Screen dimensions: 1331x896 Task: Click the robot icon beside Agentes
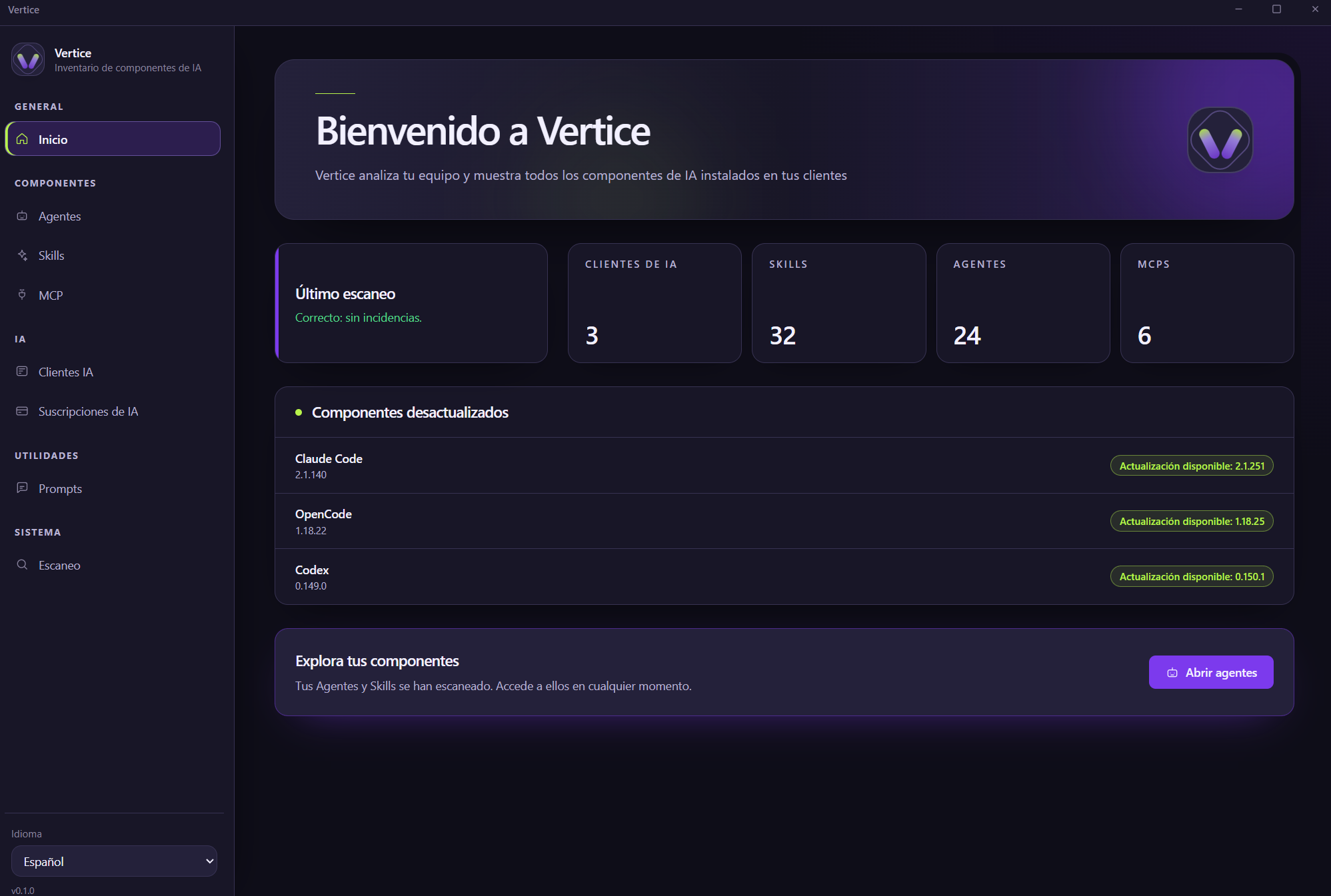(x=22, y=216)
